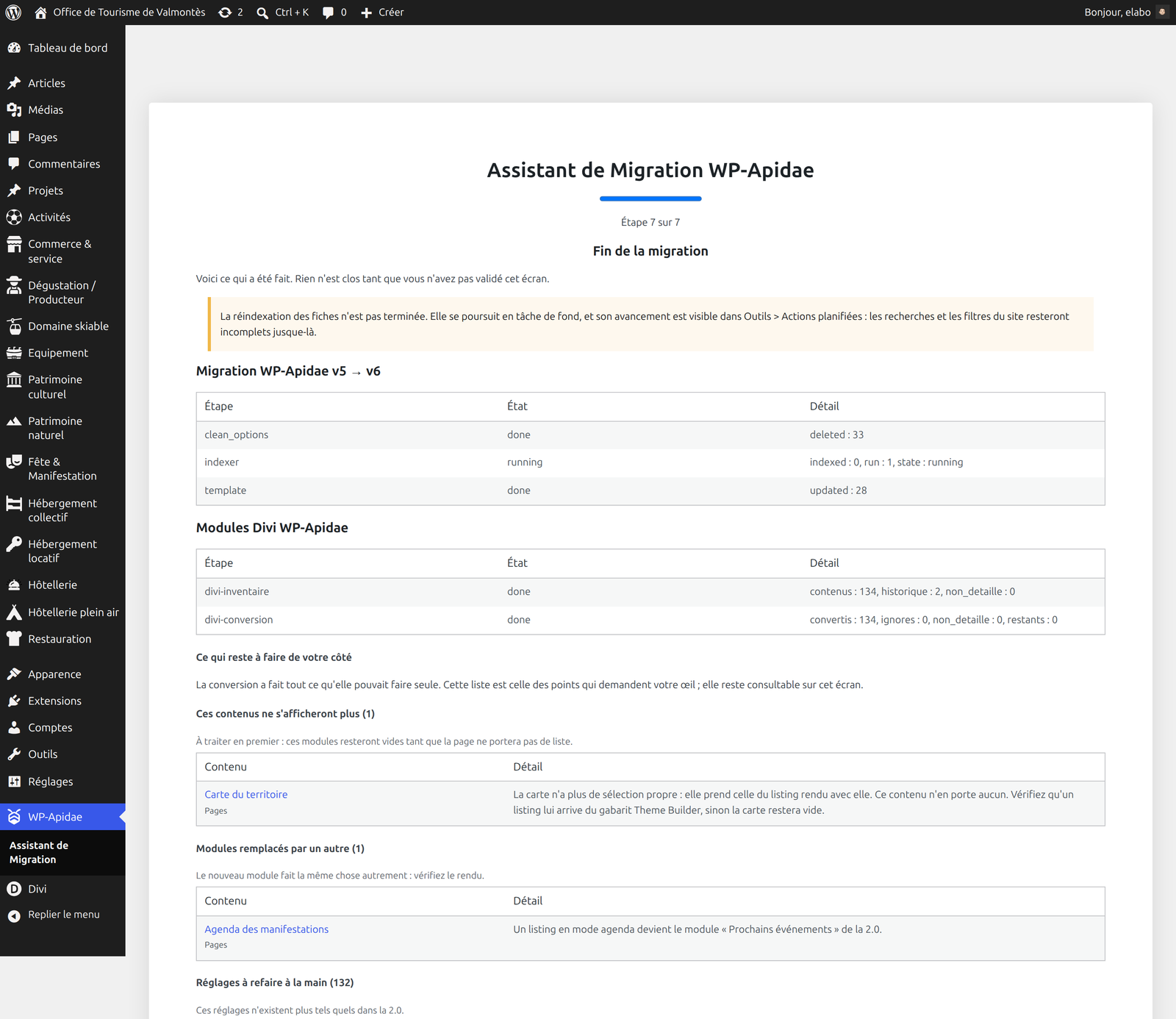Click the Médias icon in the sidebar
Screen dimensions: 1176x1019
click(x=14, y=110)
